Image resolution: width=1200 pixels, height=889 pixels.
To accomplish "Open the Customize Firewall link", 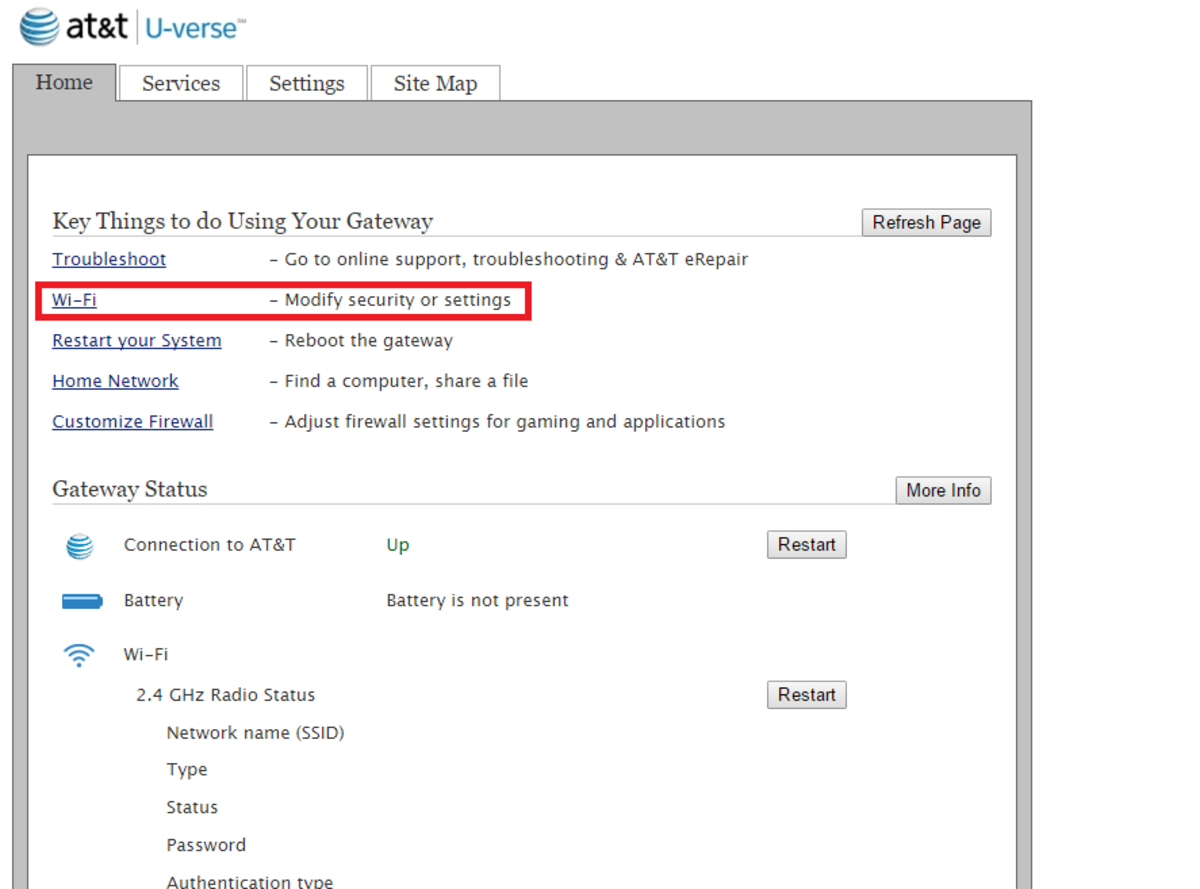I will [132, 422].
